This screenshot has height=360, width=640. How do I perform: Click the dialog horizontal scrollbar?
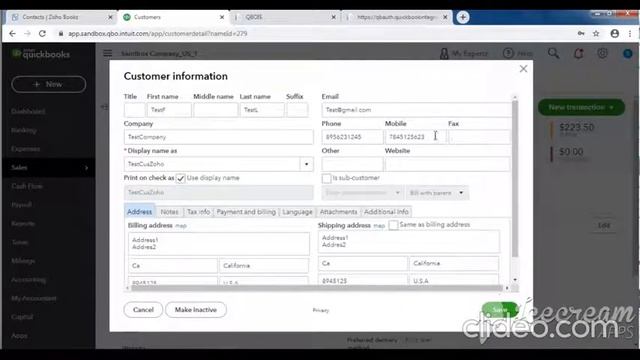[317, 288]
